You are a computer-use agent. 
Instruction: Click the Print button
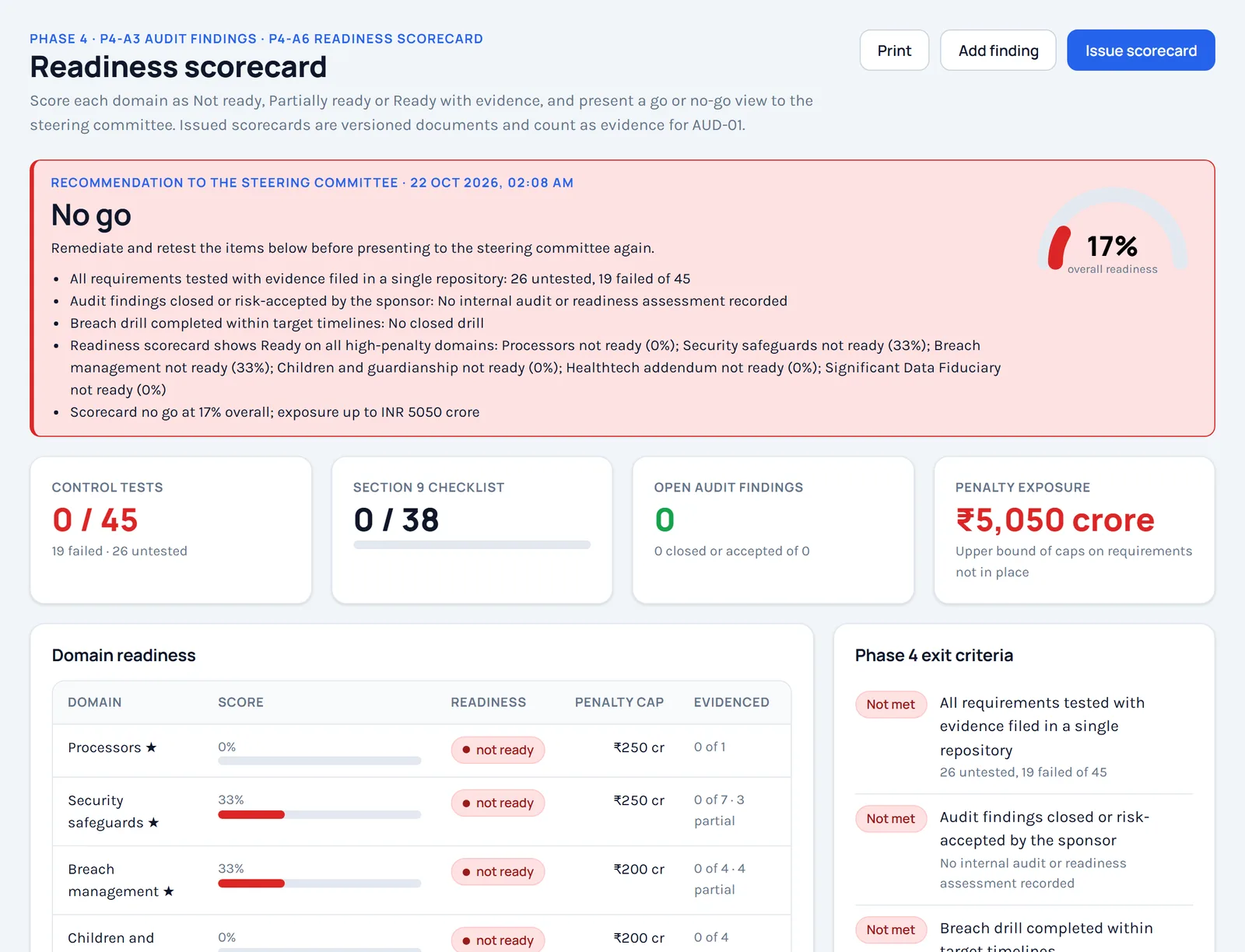click(x=894, y=51)
